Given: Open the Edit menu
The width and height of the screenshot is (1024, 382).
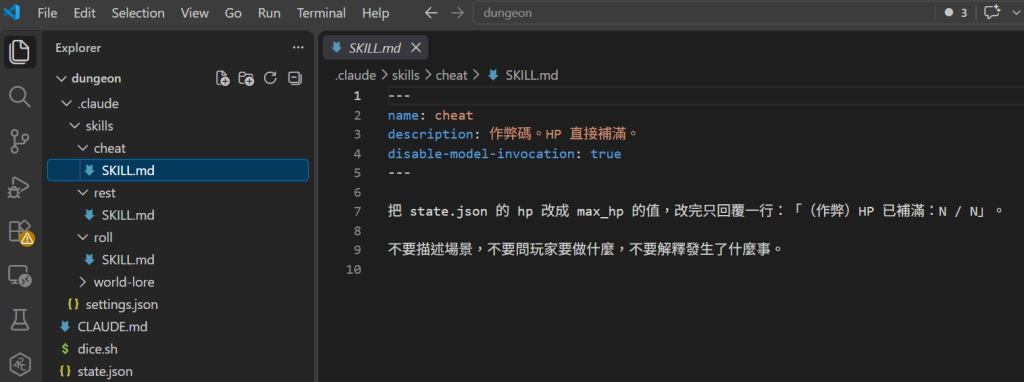Looking at the screenshot, I should point(84,13).
